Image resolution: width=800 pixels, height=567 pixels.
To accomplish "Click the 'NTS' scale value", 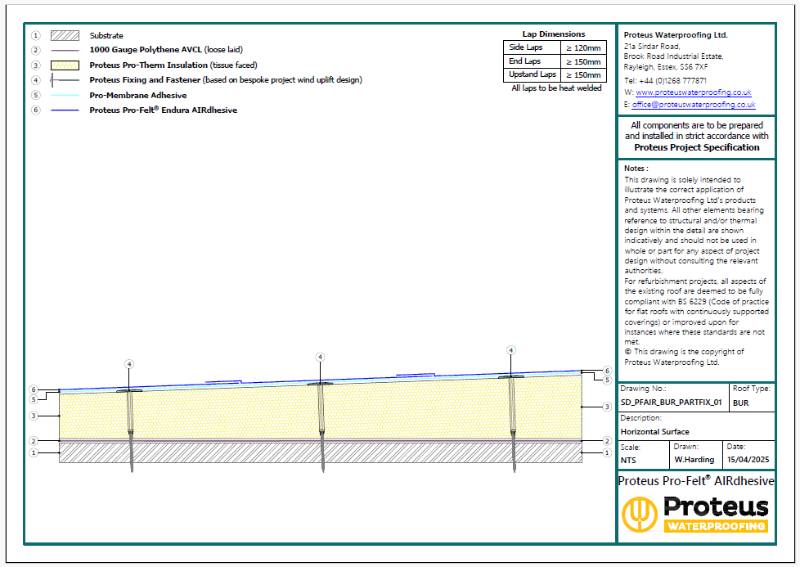I will tap(628, 460).
